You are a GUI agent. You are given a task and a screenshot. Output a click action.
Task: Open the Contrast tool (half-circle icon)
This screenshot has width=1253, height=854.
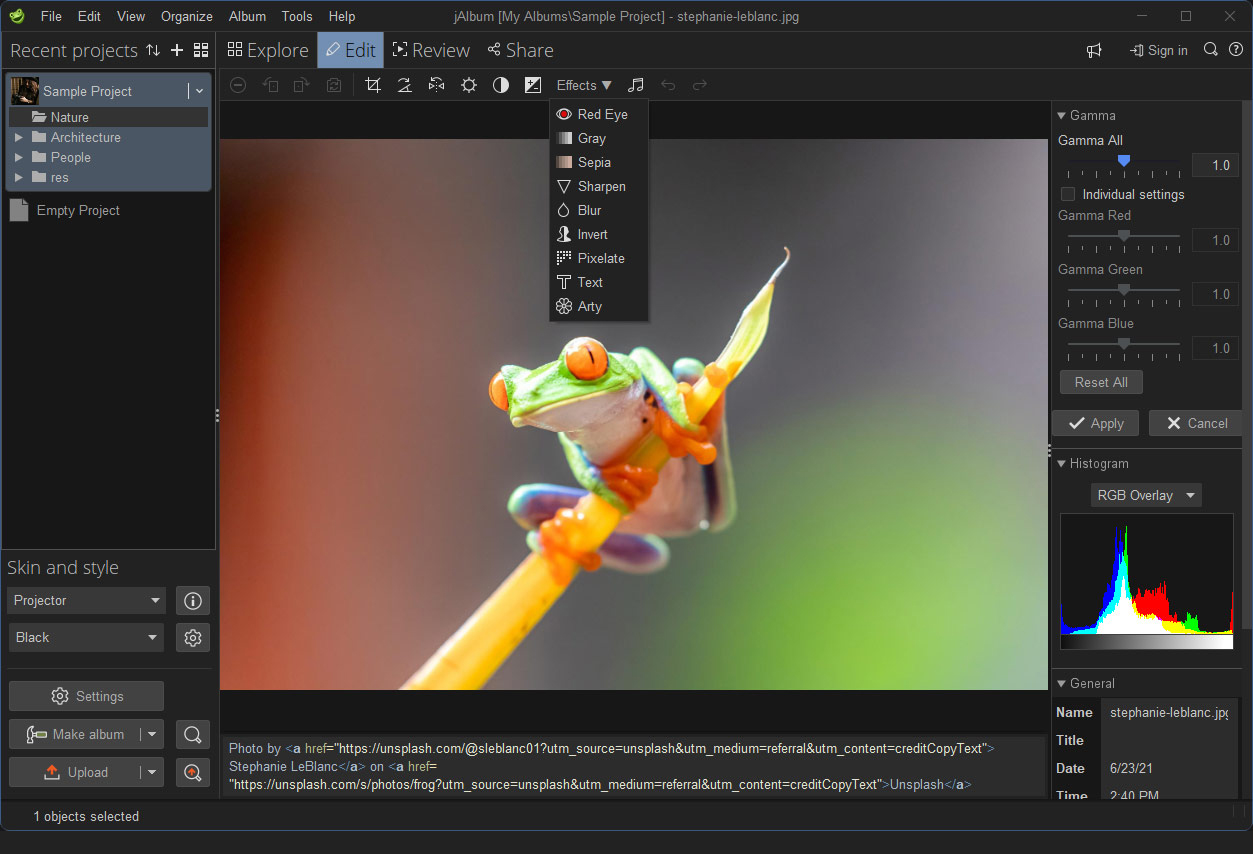(x=501, y=85)
